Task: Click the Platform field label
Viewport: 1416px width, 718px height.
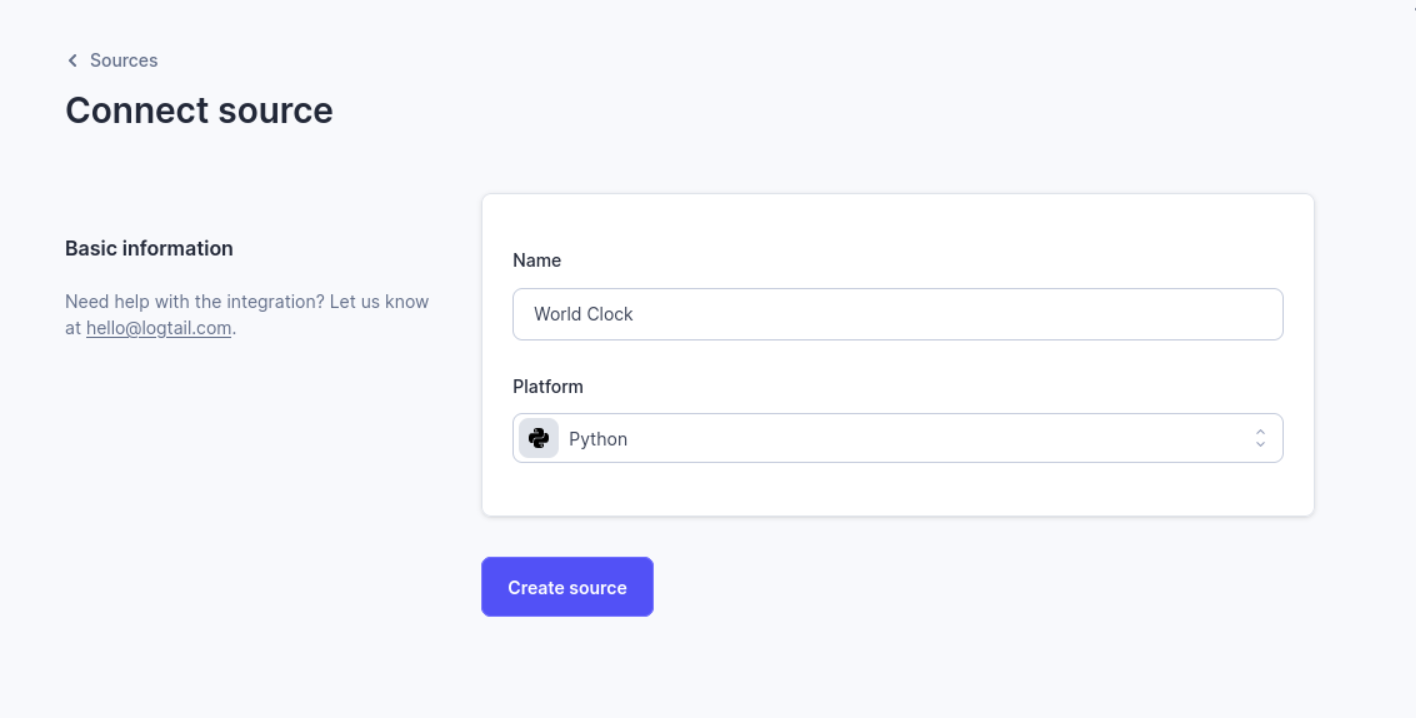Action: point(548,386)
